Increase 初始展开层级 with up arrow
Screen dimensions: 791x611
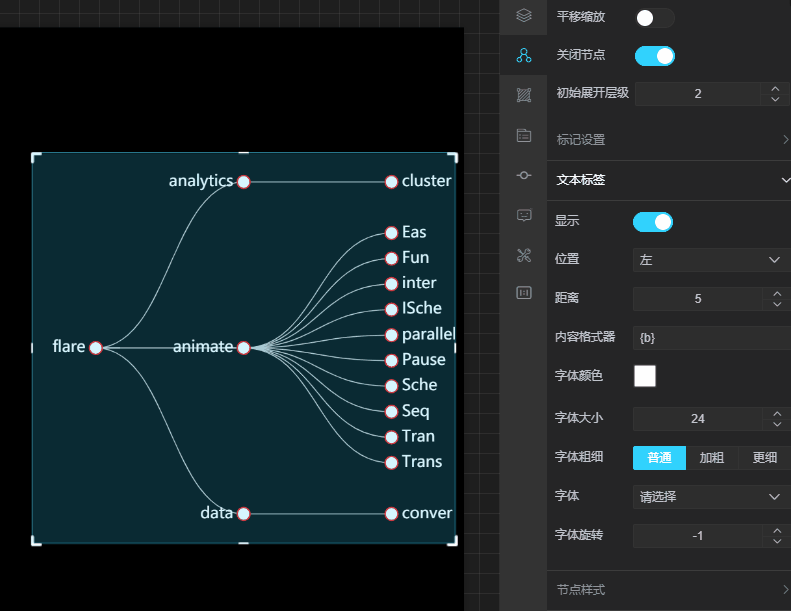pos(775,88)
